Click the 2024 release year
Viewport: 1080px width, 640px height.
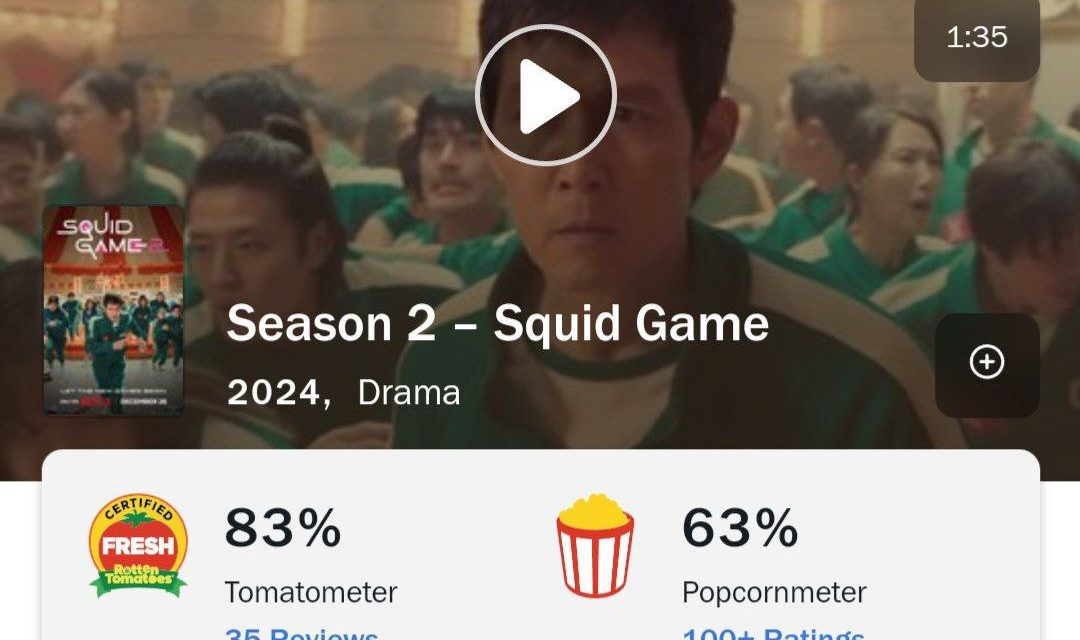274,393
